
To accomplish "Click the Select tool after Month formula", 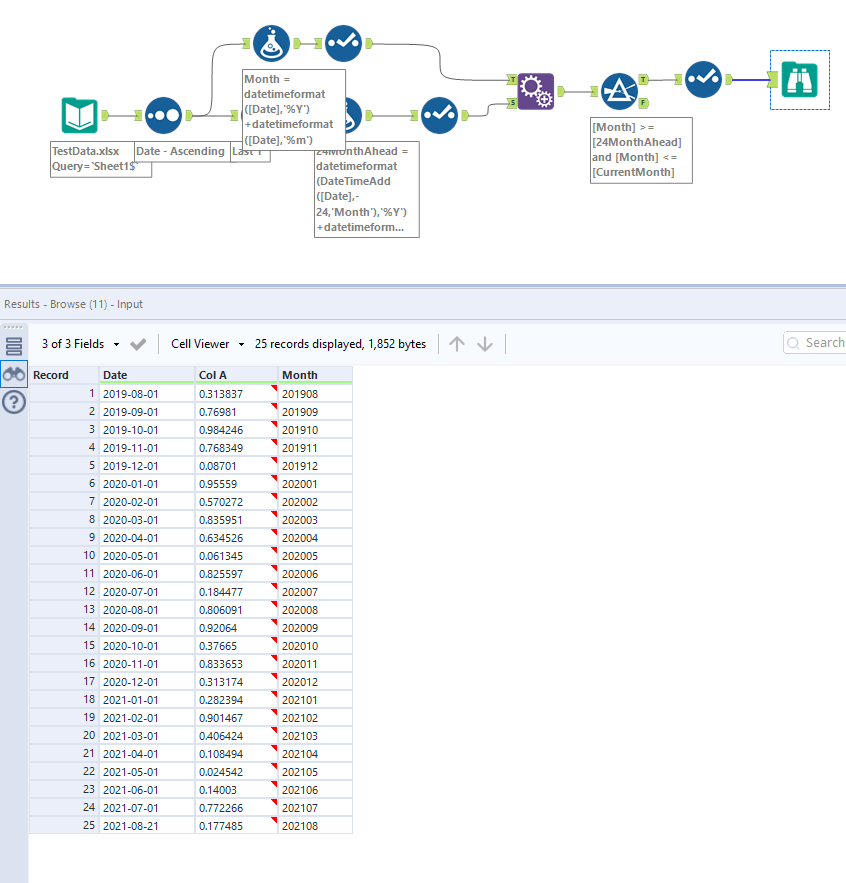I will [344, 43].
